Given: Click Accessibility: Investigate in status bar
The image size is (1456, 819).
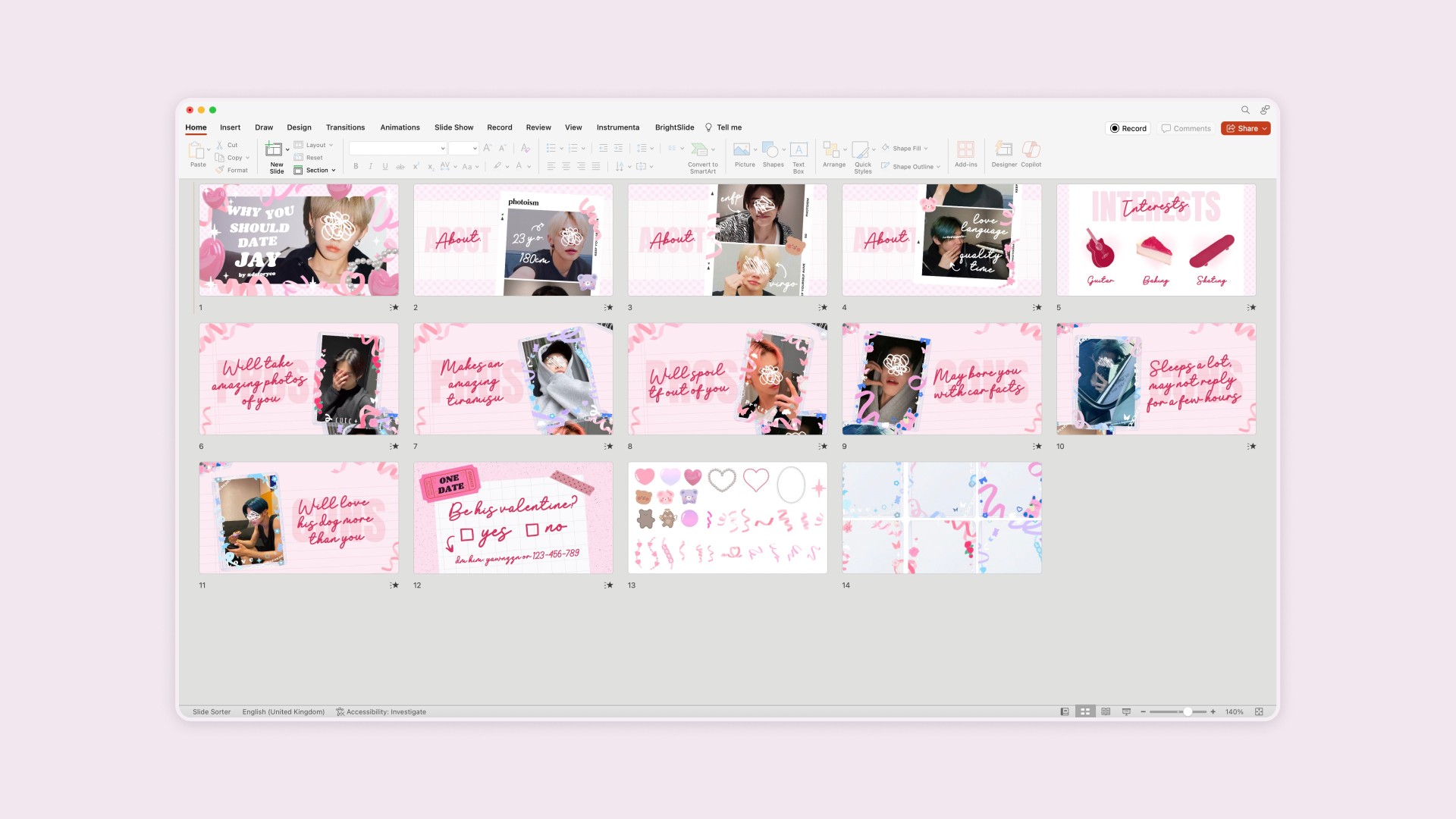Looking at the screenshot, I should pos(381,712).
